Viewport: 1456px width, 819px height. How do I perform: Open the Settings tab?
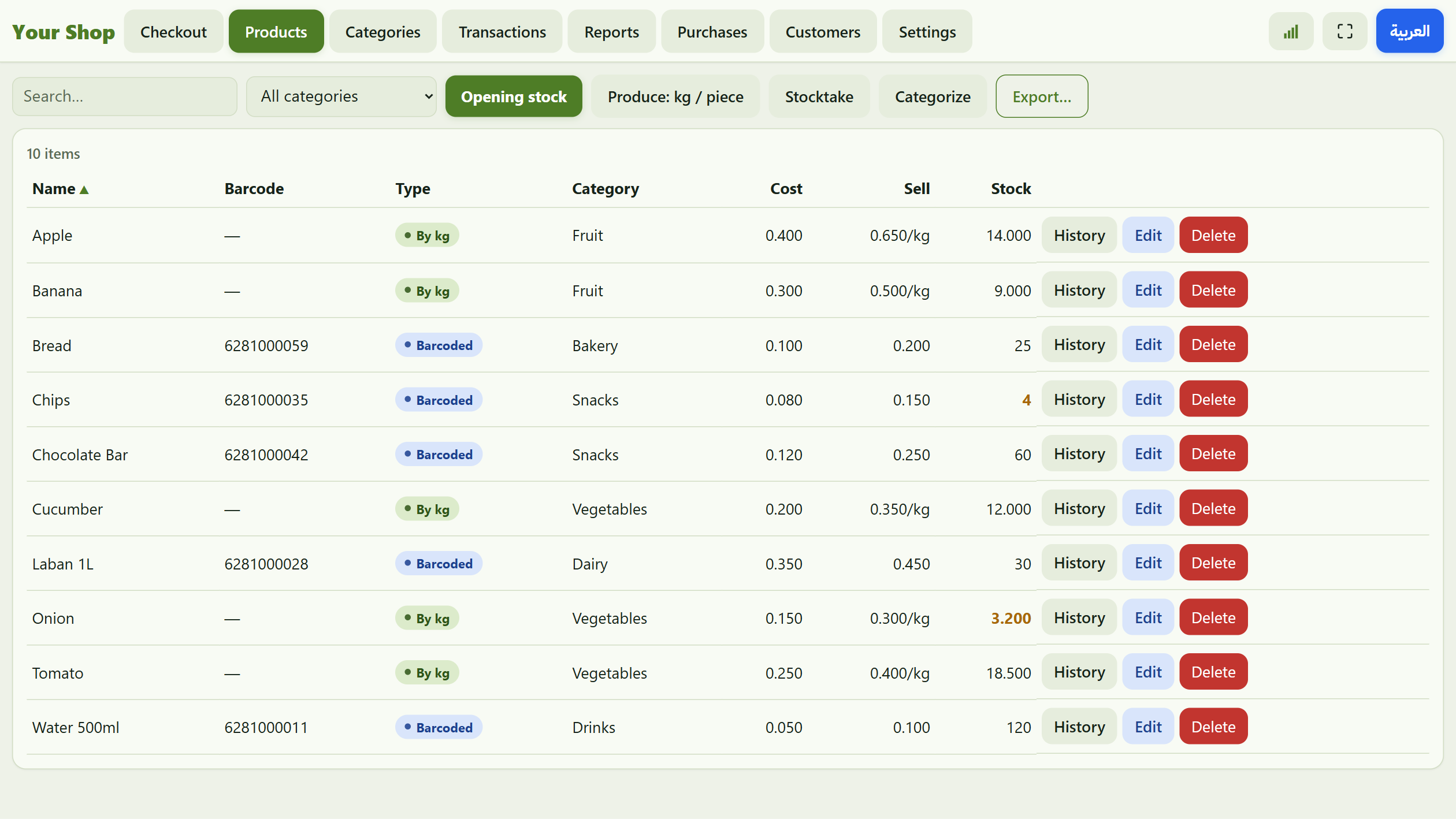pyautogui.click(x=927, y=32)
